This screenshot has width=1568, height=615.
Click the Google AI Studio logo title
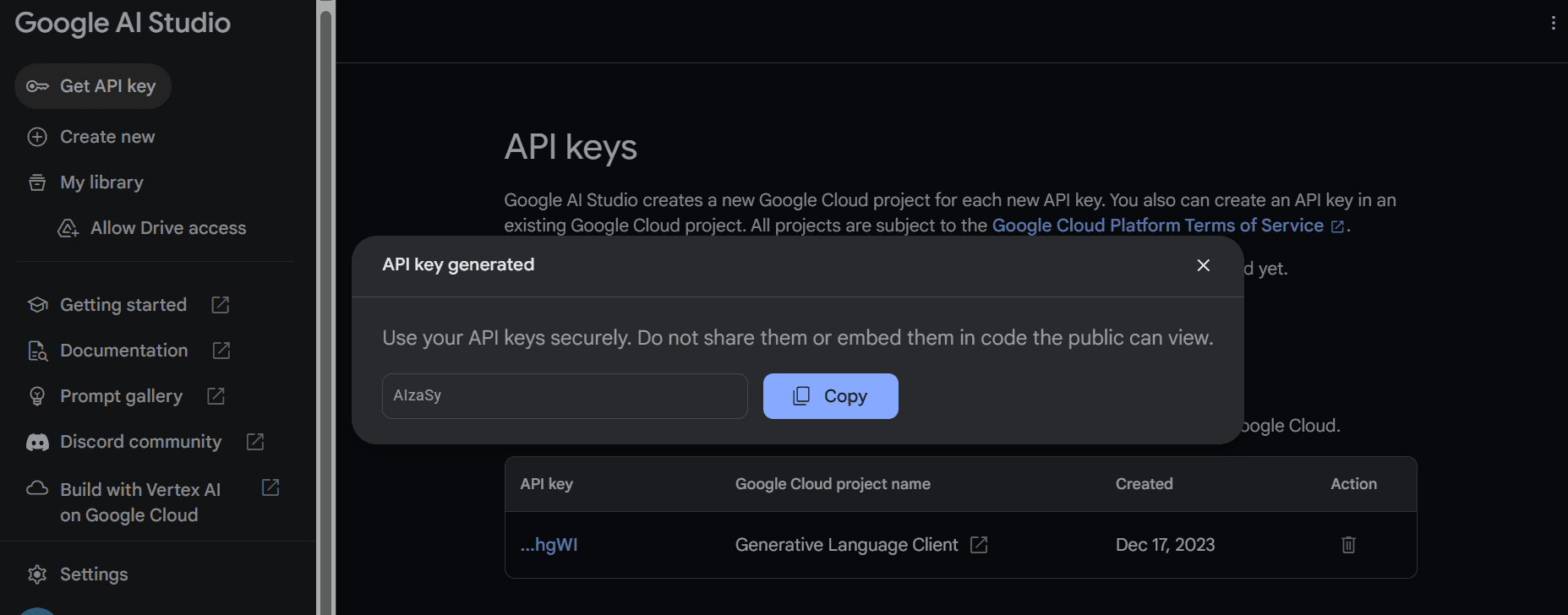coord(123,23)
